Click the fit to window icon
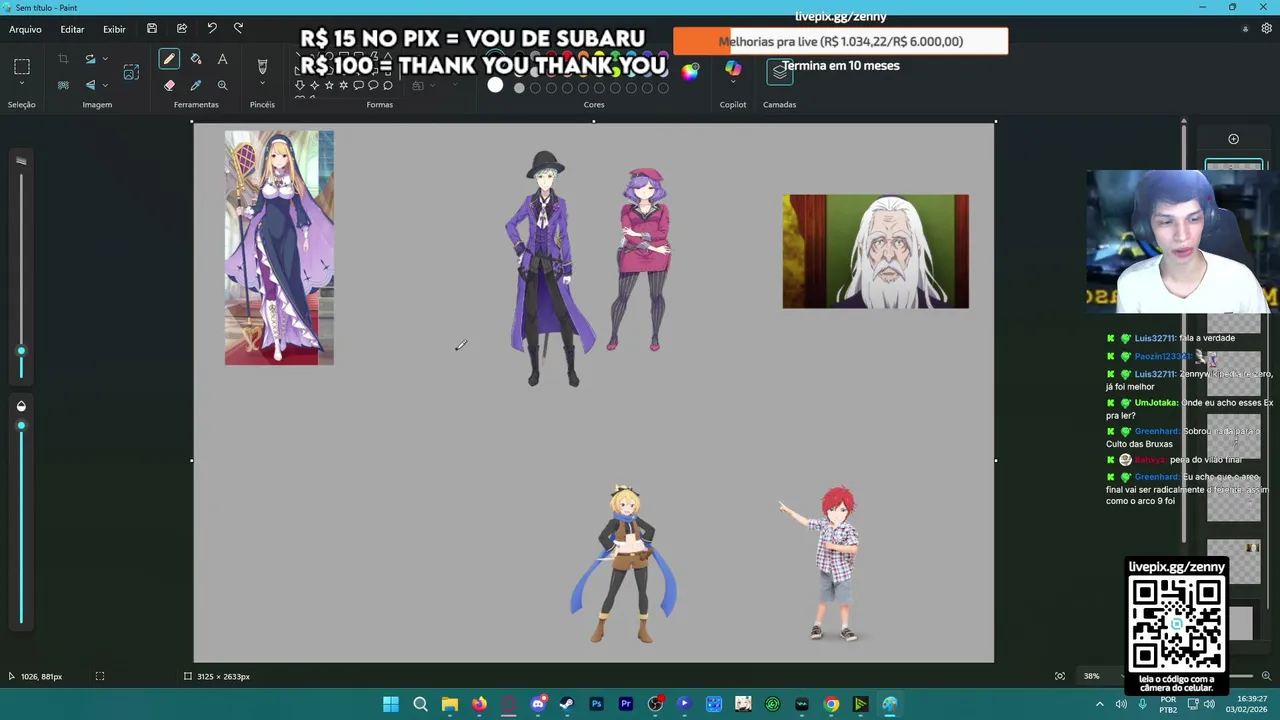 point(1060,676)
